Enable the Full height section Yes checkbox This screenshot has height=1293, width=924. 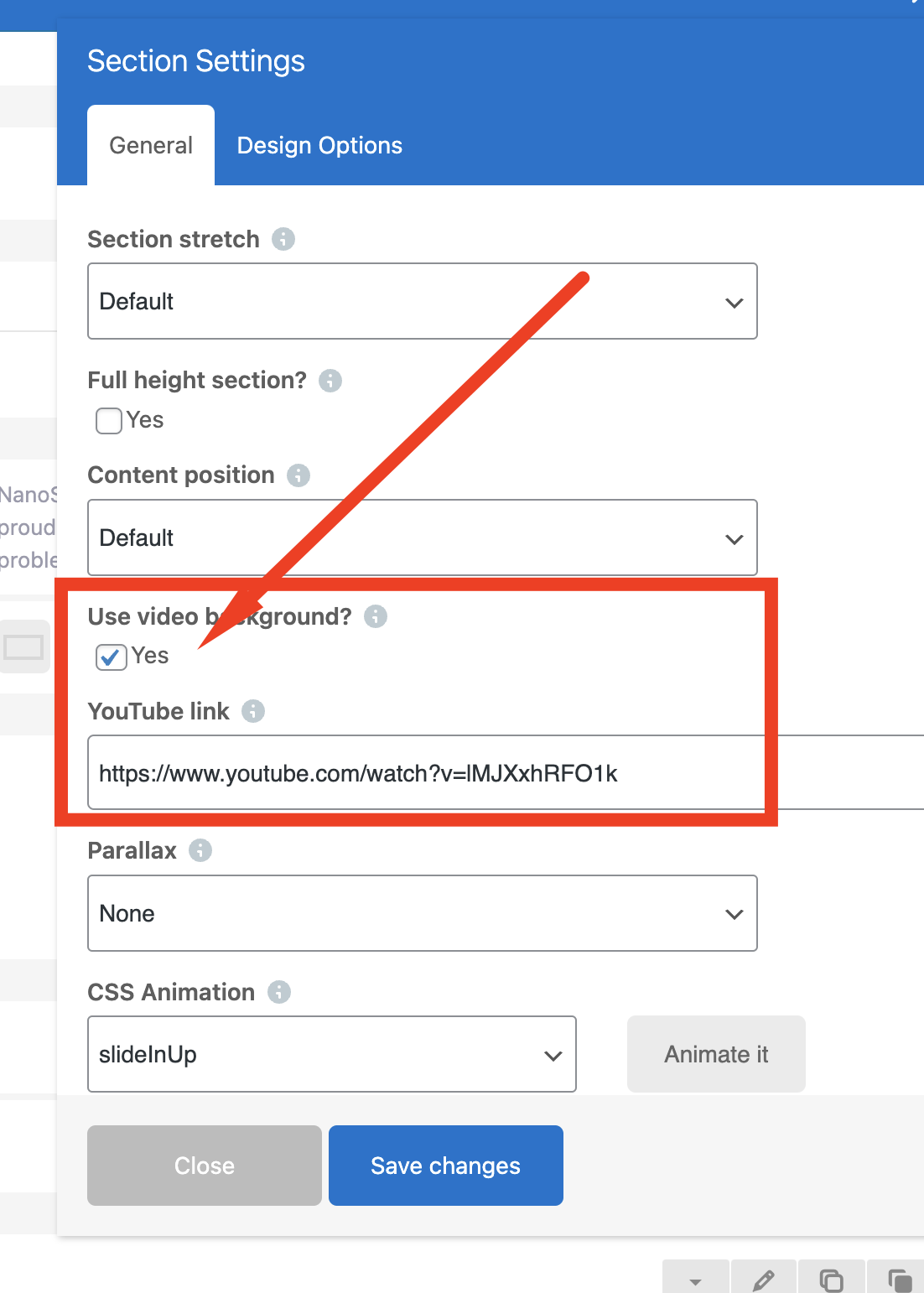[x=109, y=420]
